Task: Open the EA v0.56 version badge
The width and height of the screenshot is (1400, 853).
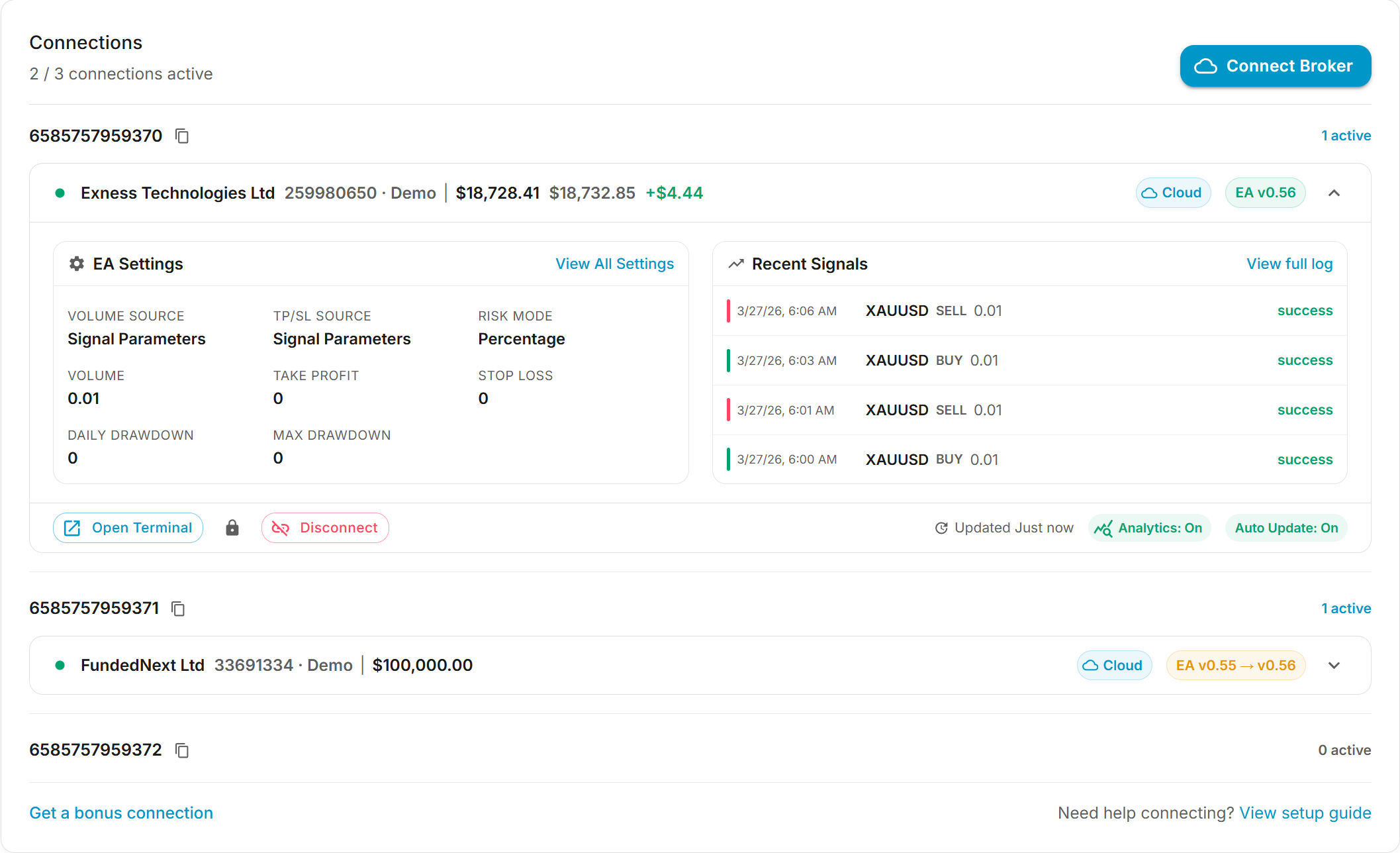Action: [x=1265, y=192]
